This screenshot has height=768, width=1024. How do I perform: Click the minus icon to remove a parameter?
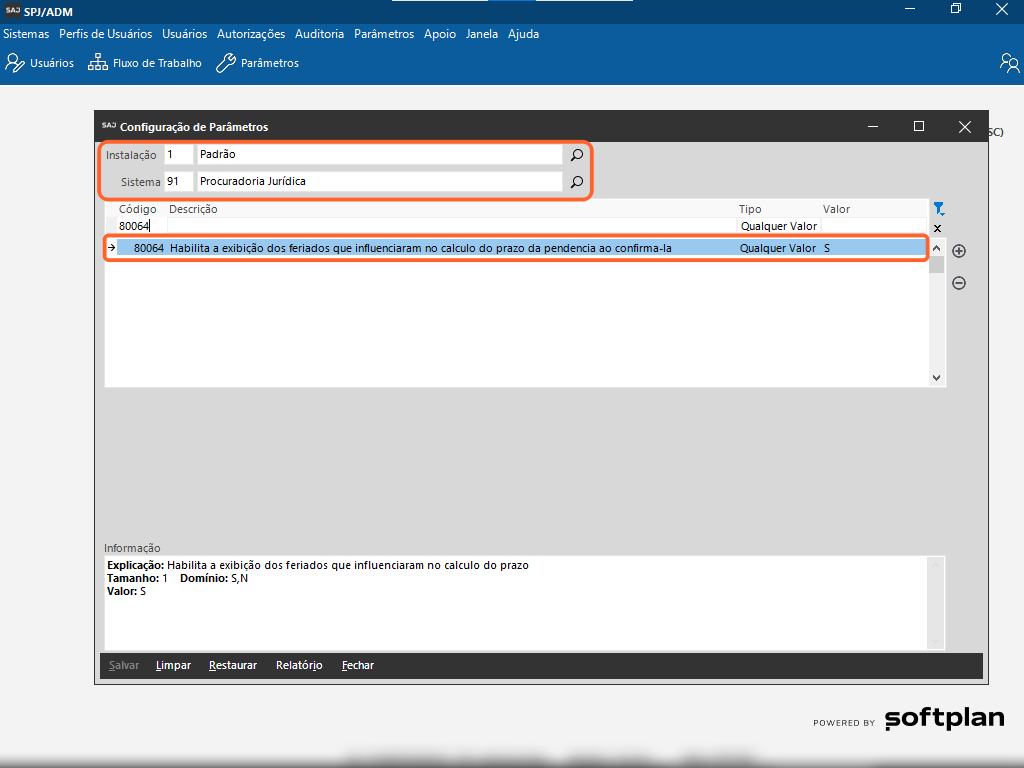click(x=959, y=283)
